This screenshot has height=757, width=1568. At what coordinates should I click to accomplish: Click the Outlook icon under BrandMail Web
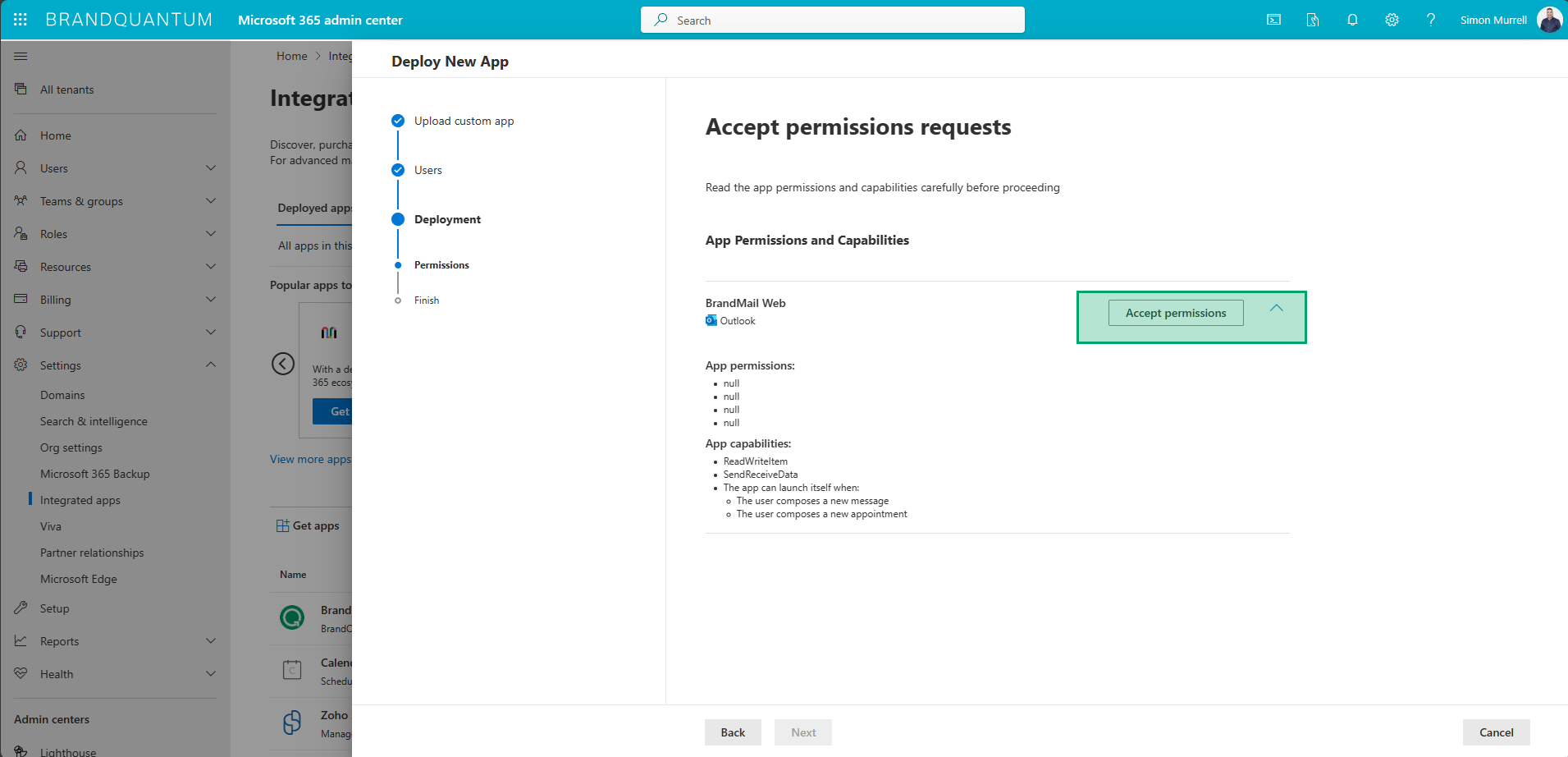coord(711,320)
